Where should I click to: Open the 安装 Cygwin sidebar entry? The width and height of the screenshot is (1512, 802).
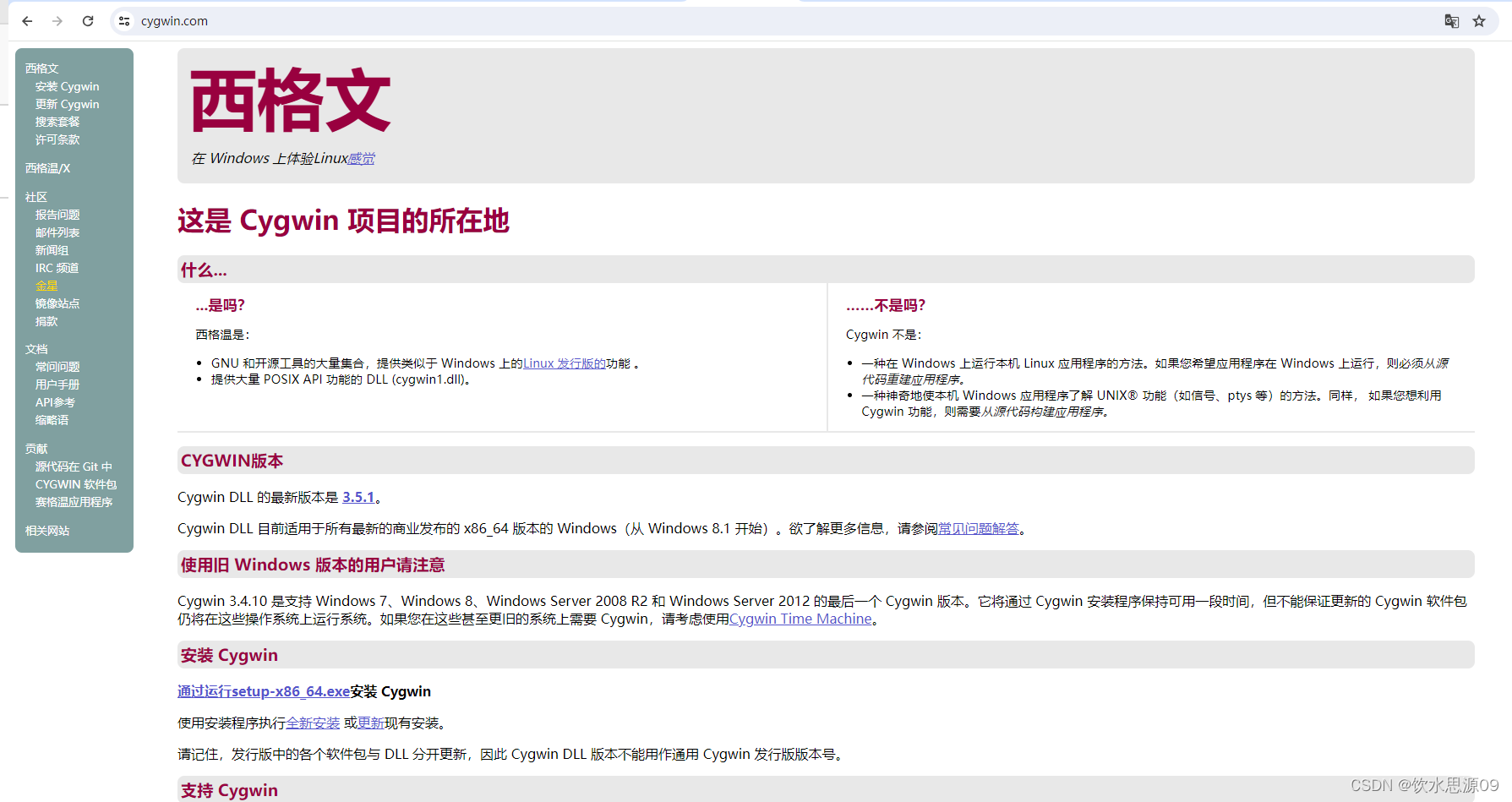pyautogui.click(x=68, y=86)
